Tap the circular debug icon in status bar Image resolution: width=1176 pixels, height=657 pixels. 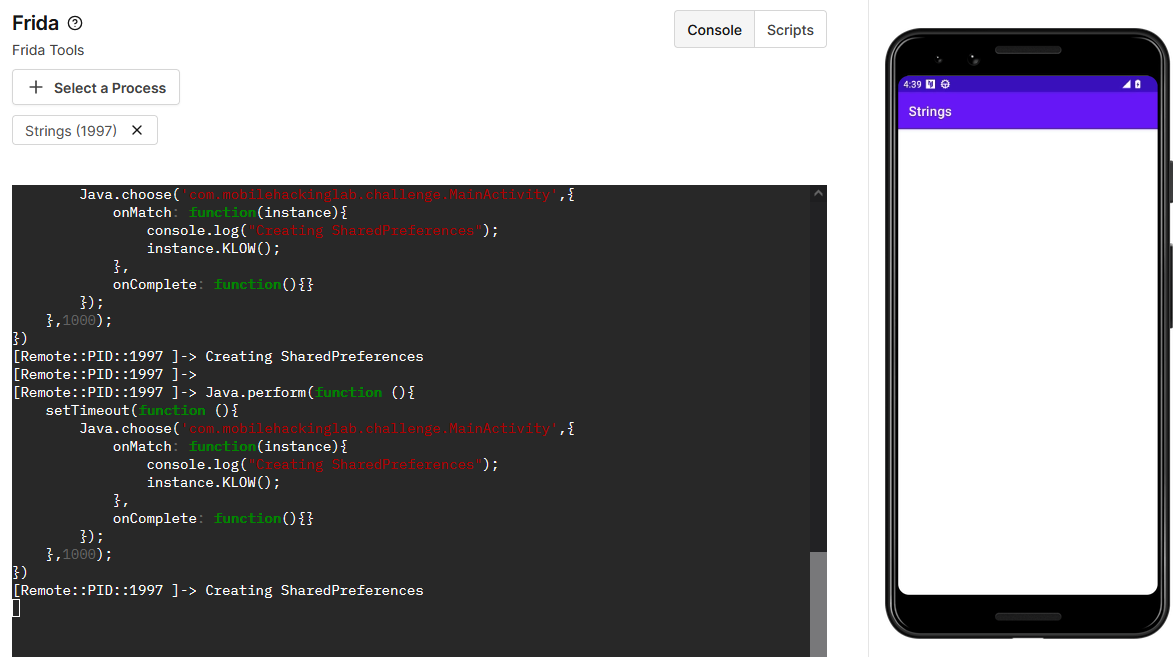(x=945, y=84)
